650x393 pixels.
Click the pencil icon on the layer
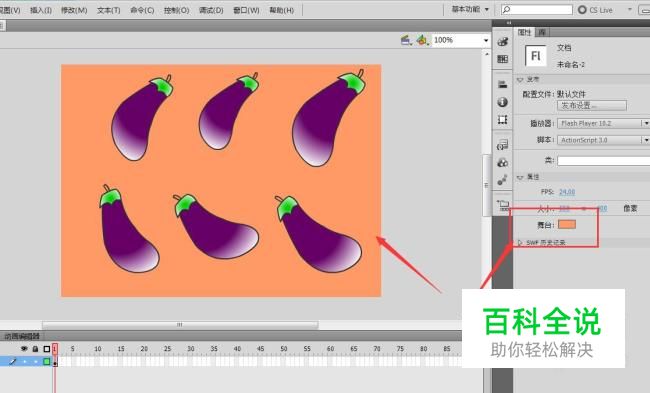[x=12, y=361]
